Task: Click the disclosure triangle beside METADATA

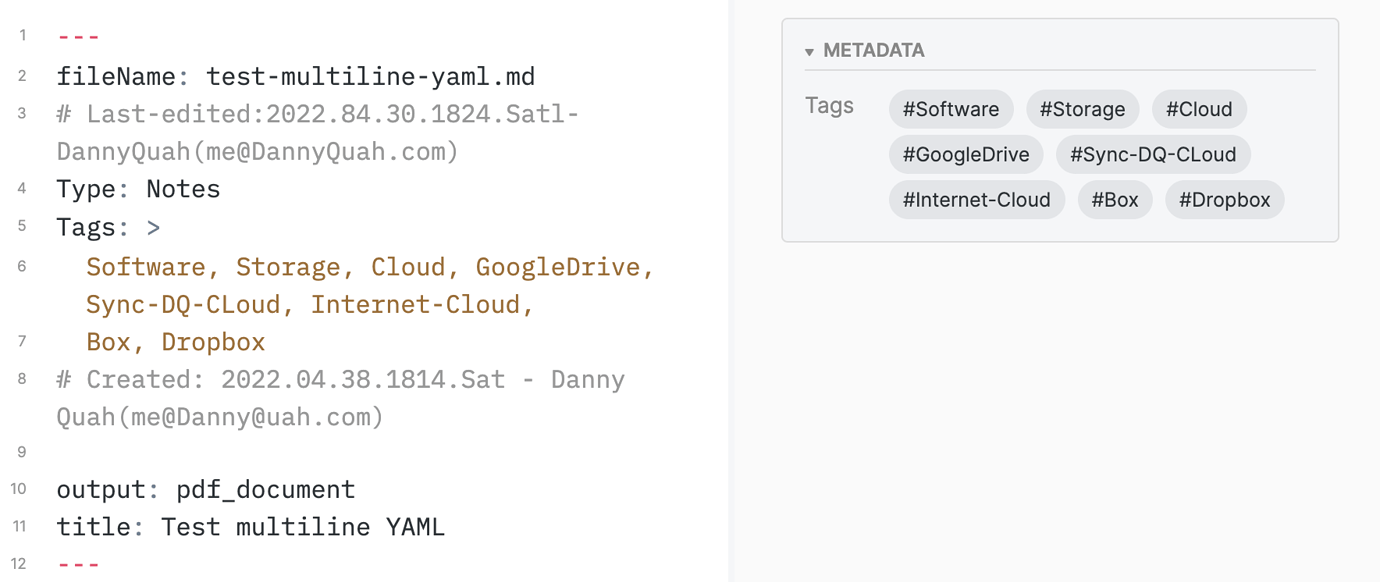Action: pos(808,51)
